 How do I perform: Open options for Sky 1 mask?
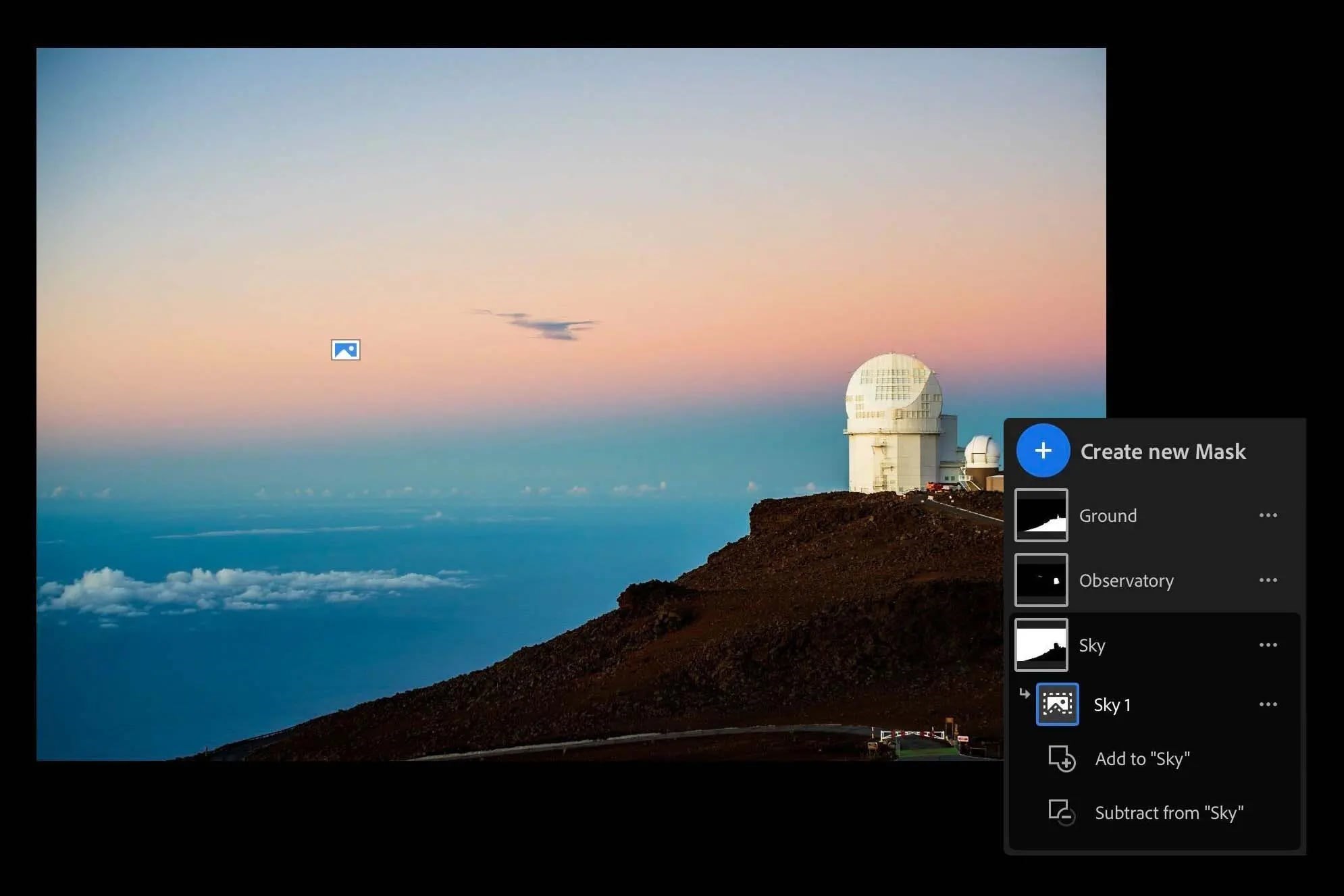click(x=1267, y=703)
